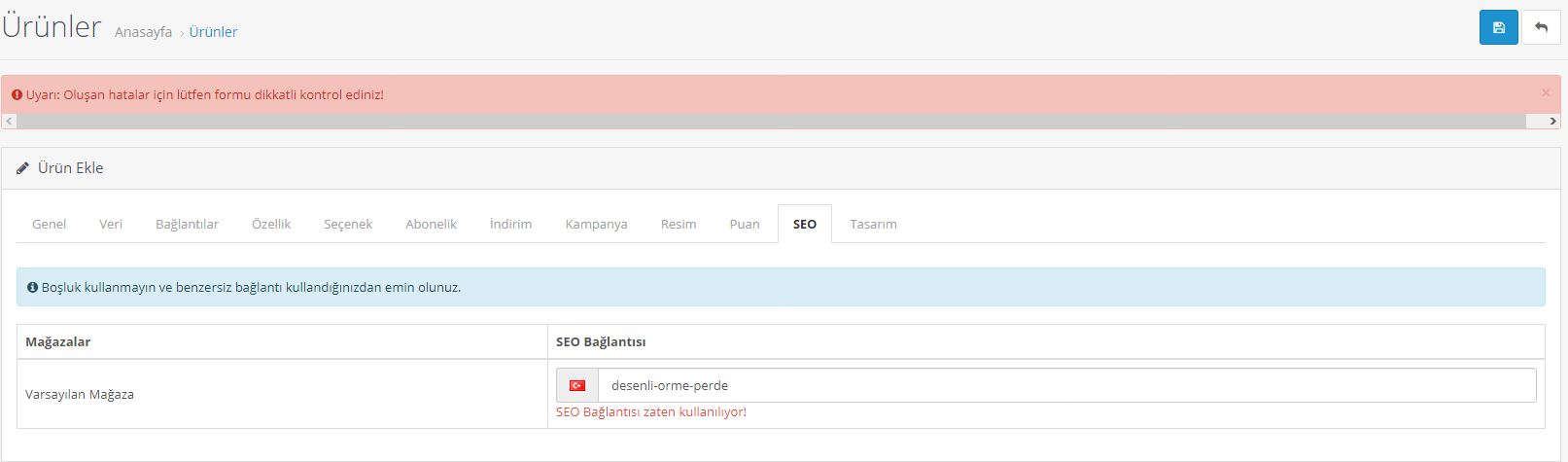Open the Kampanya tab
Image resolution: width=1568 pixels, height=462 pixels.
(596, 224)
